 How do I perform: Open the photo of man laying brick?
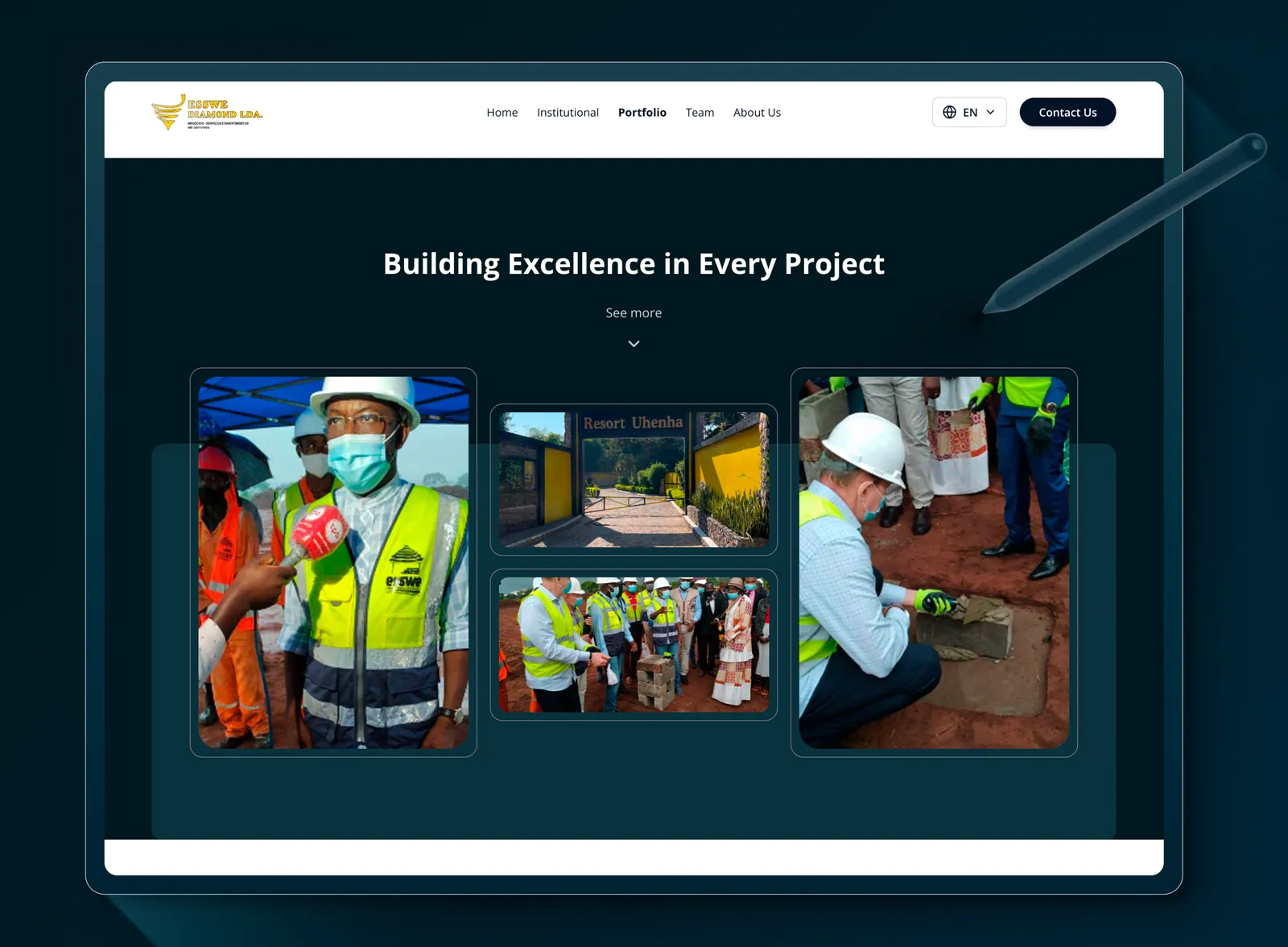(934, 562)
